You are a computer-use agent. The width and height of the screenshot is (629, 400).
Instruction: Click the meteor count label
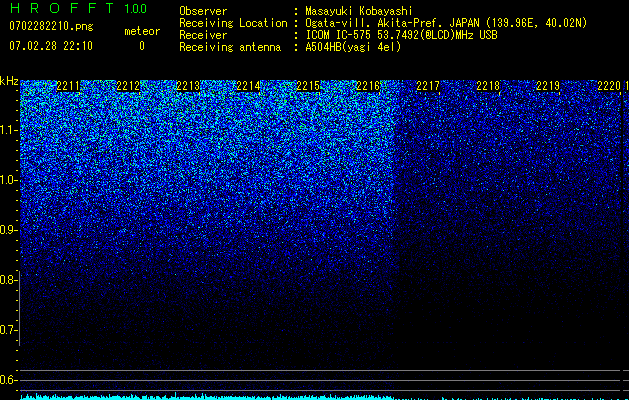(142, 31)
